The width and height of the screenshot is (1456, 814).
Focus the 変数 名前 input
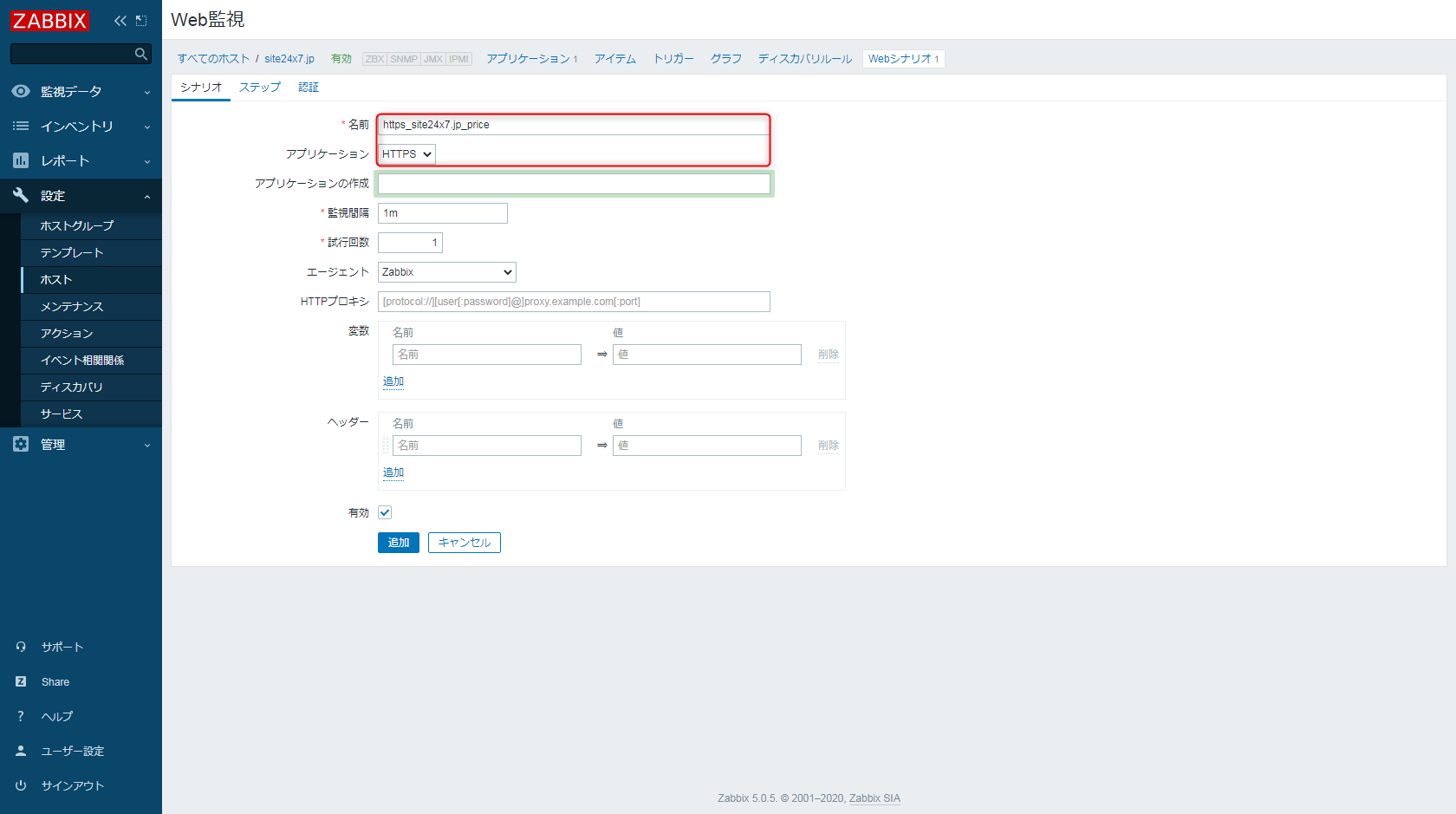(x=487, y=355)
